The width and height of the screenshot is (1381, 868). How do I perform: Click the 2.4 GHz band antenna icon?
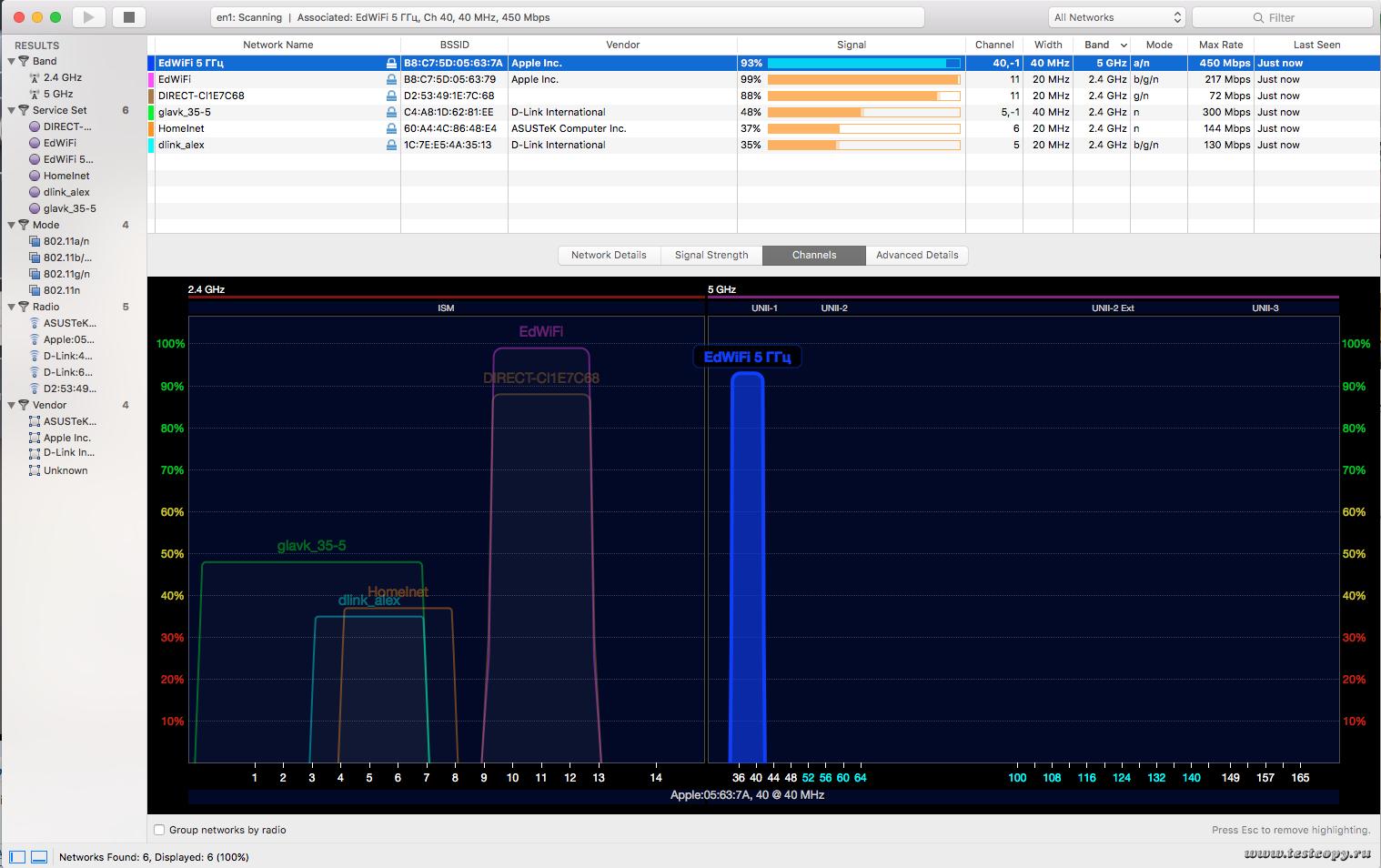click(35, 78)
